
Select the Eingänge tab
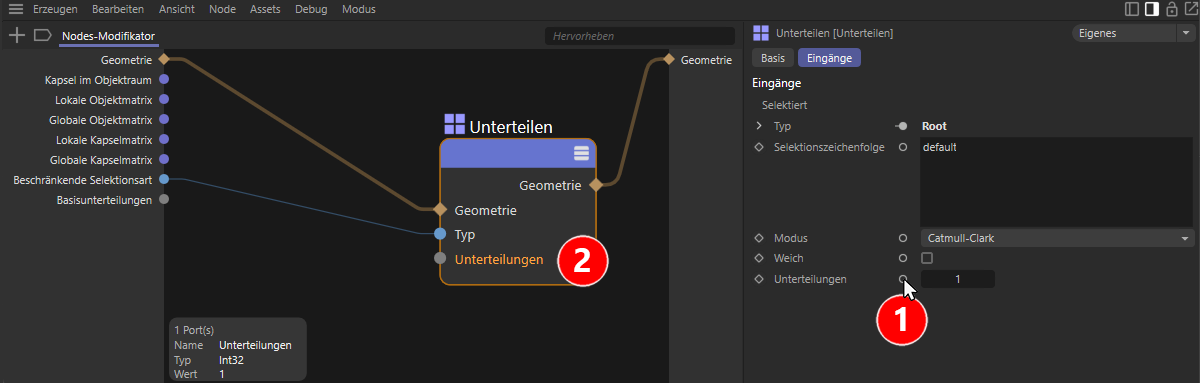pyautogui.click(x=829, y=58)
